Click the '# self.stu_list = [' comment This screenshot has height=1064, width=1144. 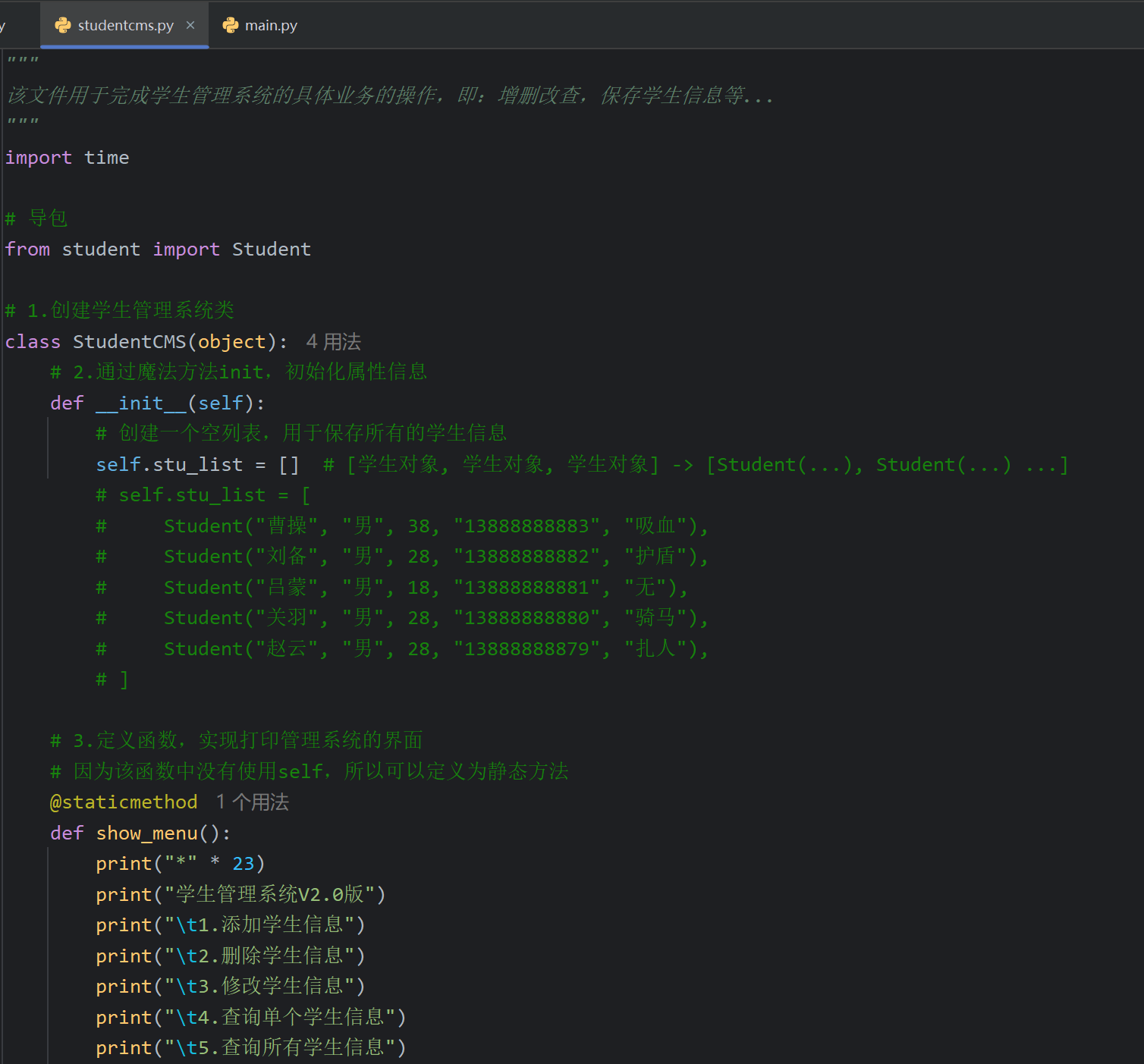203,495
